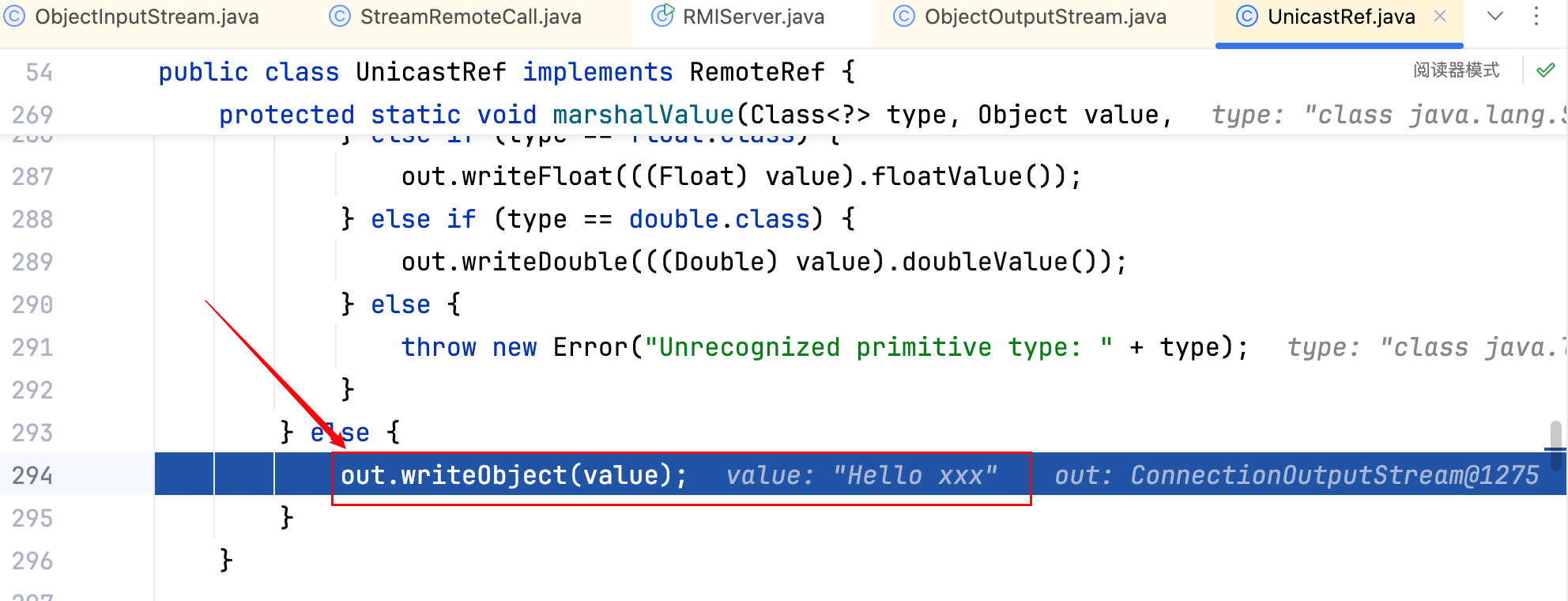Click the inline hint value "Hello xxx"
1568x601 pixels.
point(915,475)
